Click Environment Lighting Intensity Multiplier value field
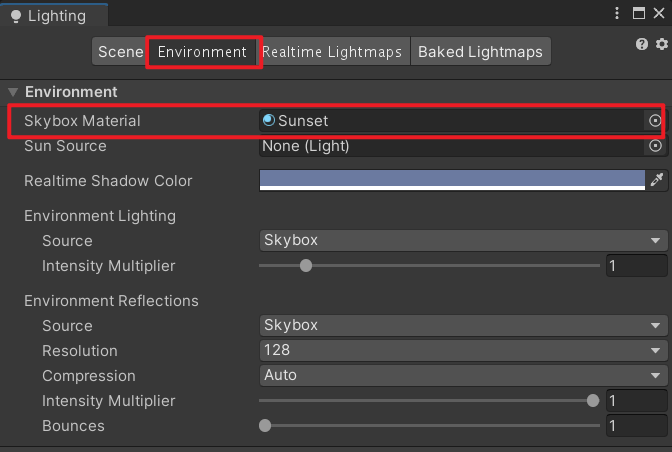Viewport: 672px width, 452px height. (636, 266)
